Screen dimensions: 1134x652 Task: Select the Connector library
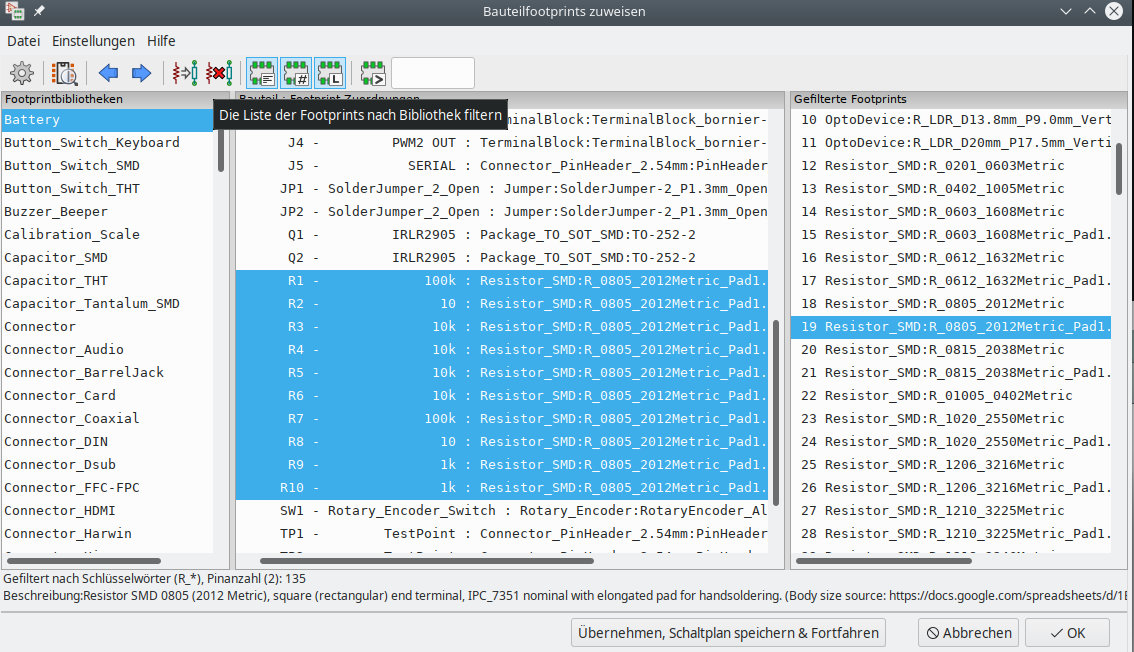pyautogui.click(x=107, y=327)
